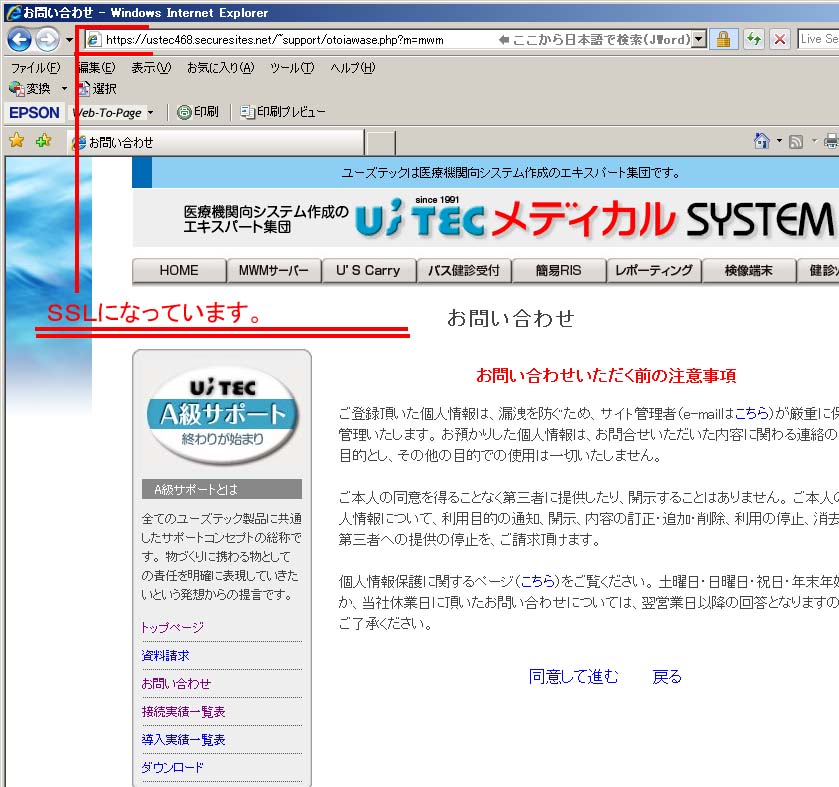This screenshot has width=839, height=787.
Task: Click the green Refresh page icon
Action: click(754, 40)
